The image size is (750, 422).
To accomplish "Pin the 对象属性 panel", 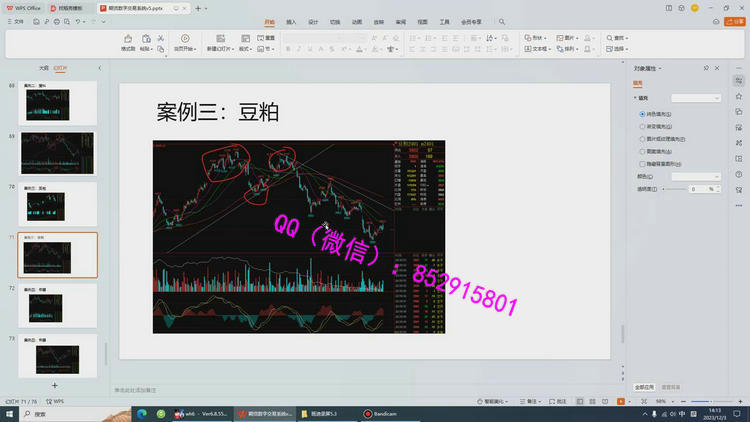I will tap(707, 68).
